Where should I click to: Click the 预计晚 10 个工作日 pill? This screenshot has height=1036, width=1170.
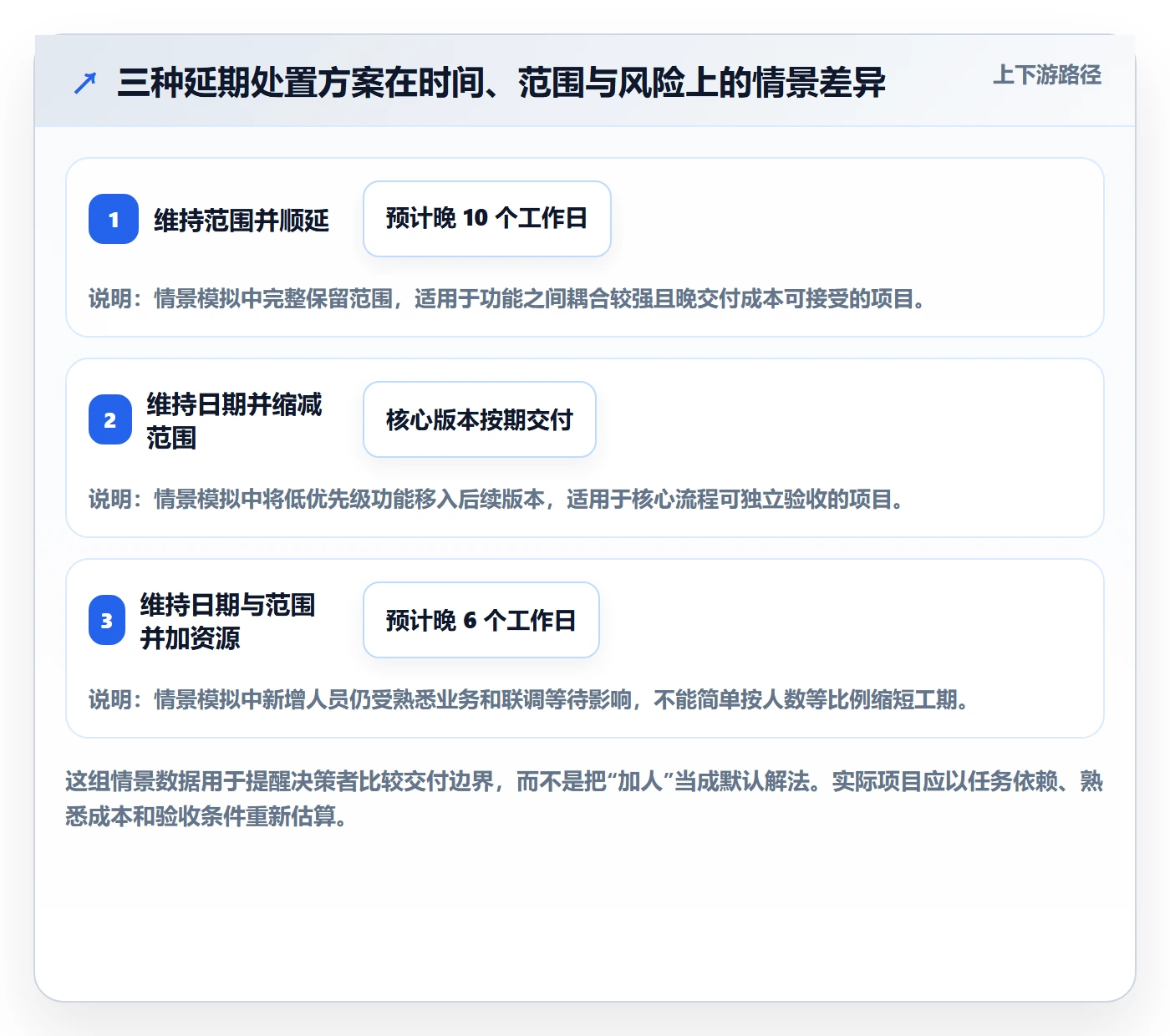point(487,219)
